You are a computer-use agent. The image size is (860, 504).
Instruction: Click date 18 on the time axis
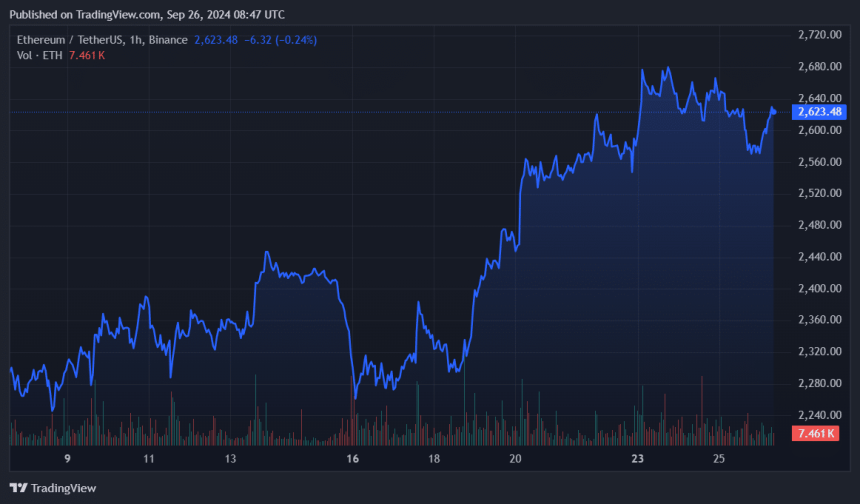434,458
